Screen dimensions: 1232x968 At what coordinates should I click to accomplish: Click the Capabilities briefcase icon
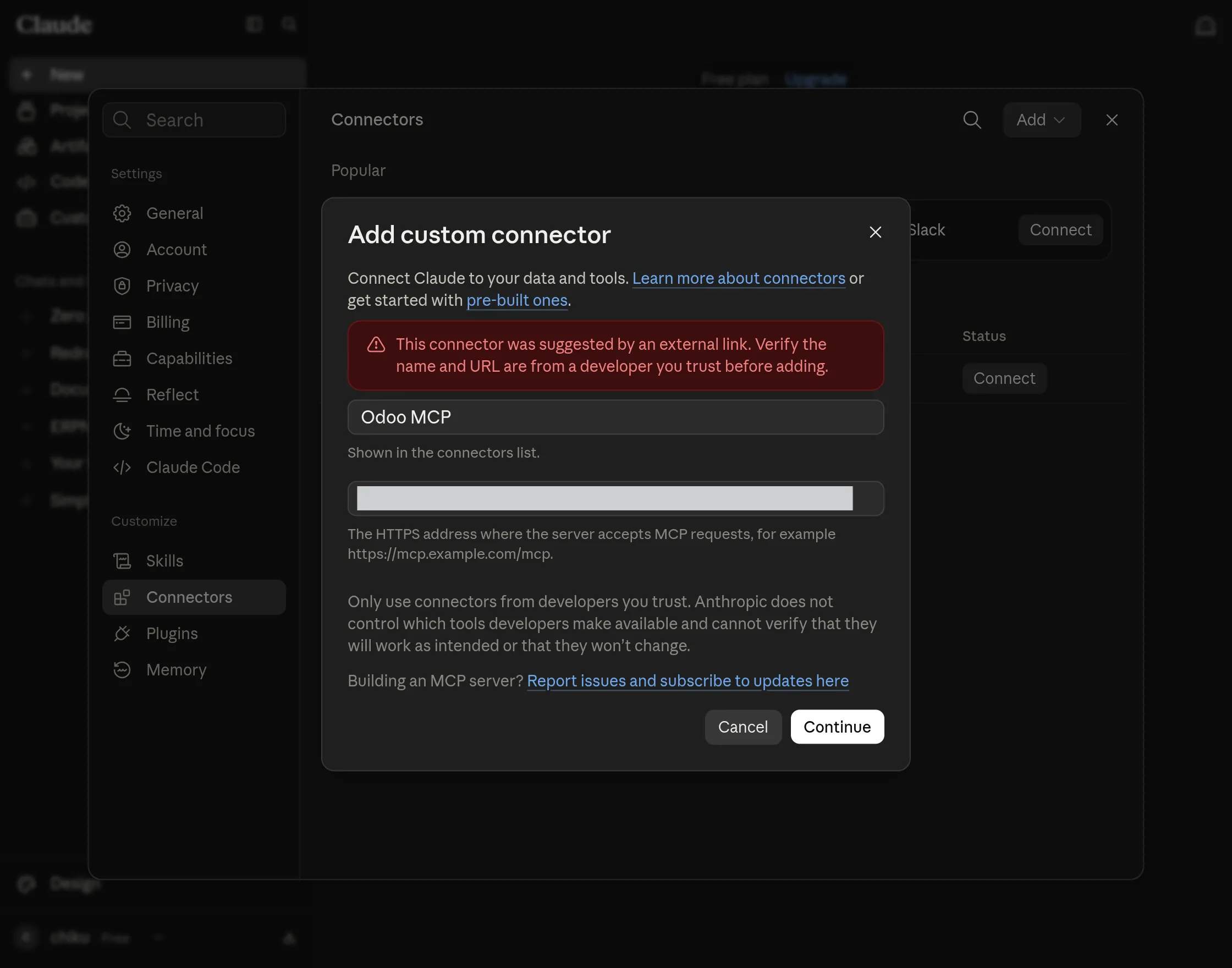[x=122, y=358]
